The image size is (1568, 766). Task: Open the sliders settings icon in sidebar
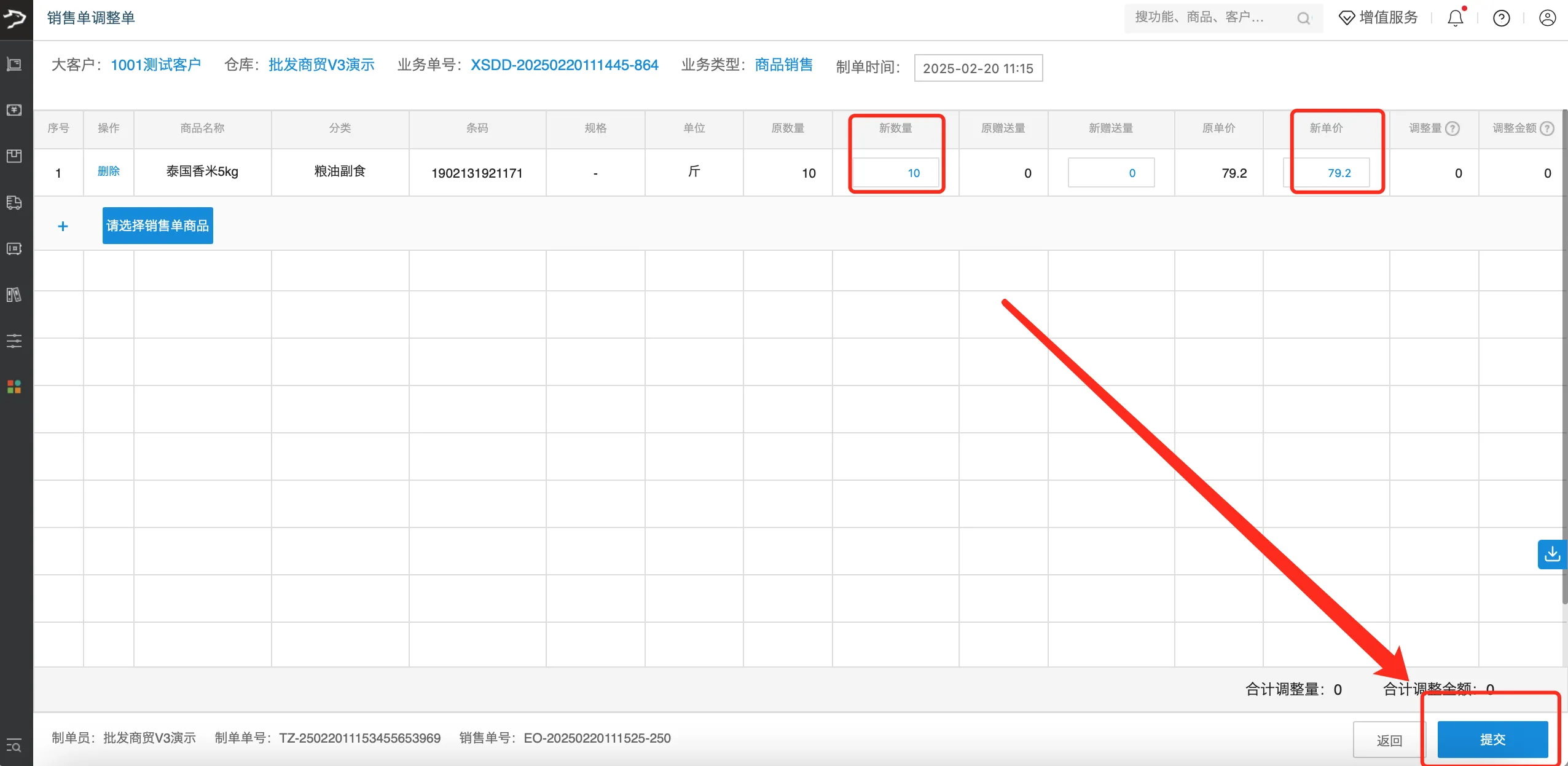click(x=14, y=341)
